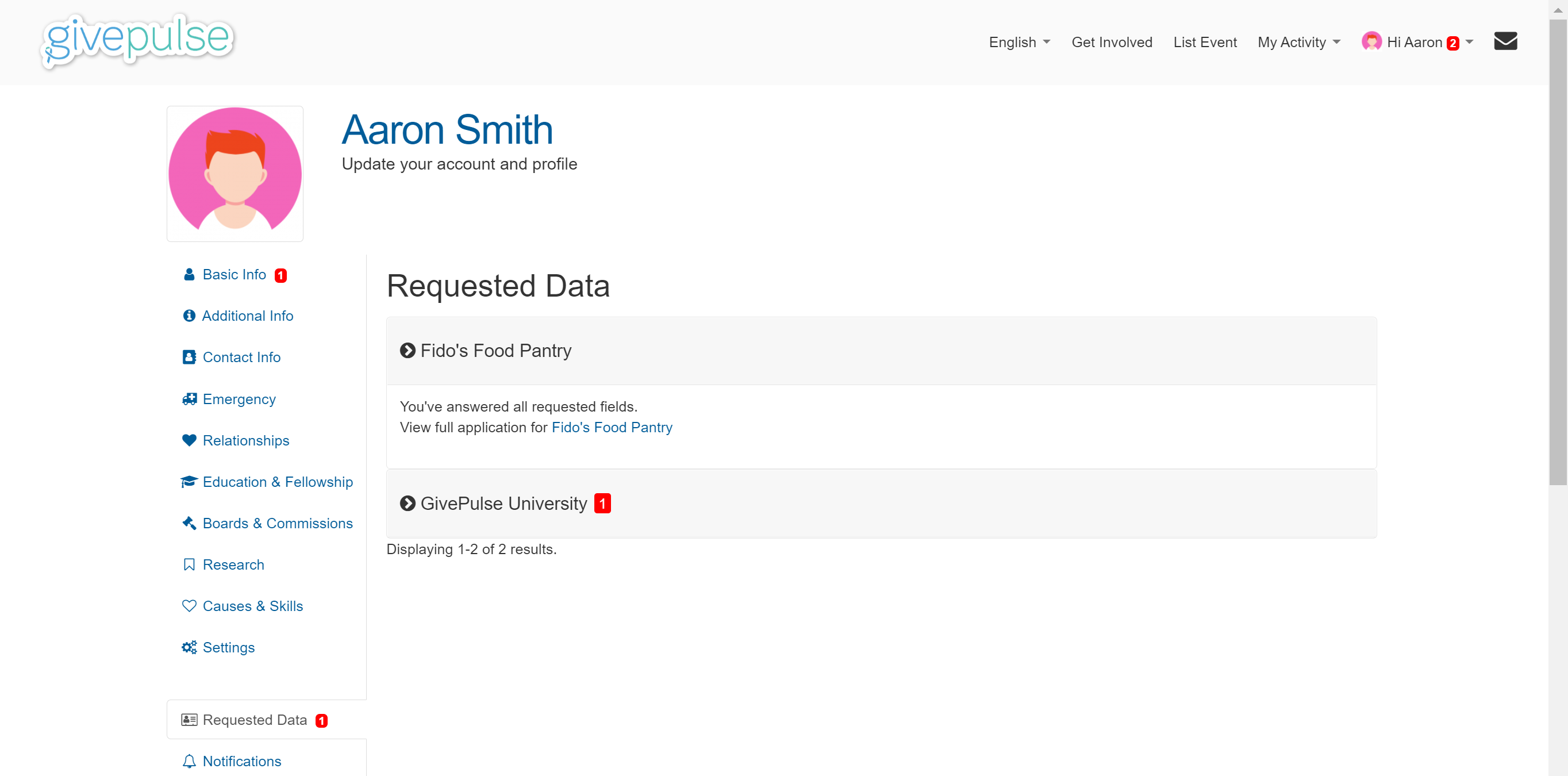Toggle the GivePulse University panel header

881,504
